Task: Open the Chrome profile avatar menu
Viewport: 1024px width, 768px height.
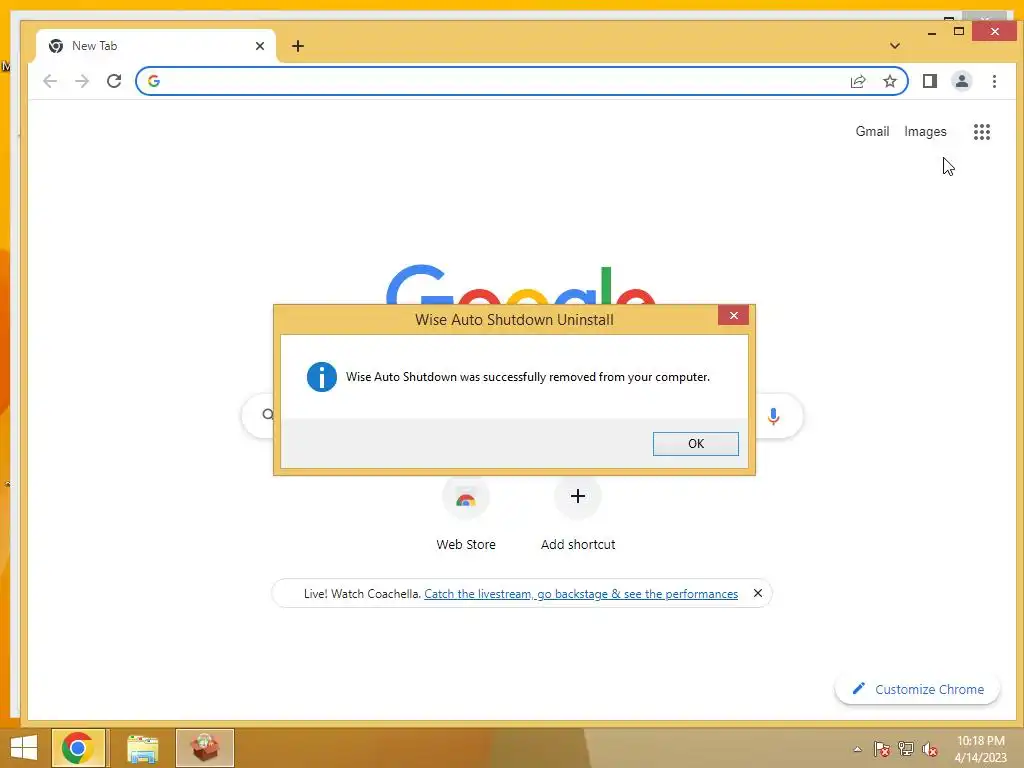Action: tap(962, 81)
